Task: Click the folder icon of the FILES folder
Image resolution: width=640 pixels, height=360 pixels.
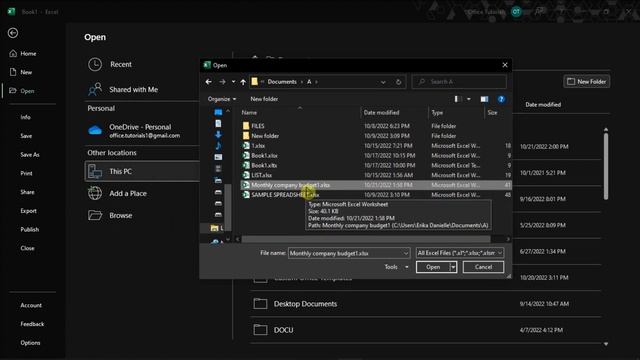Action: pyautogui.click(x=246, y=126)
